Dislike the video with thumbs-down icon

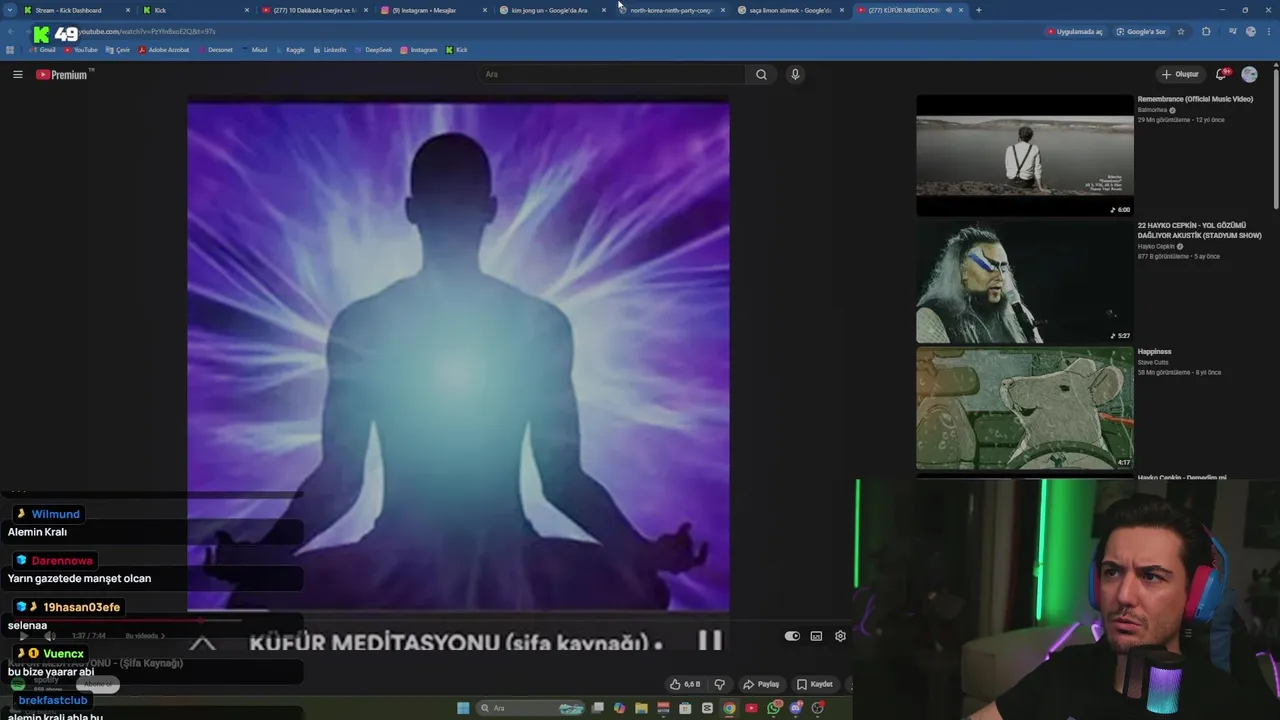(x=719, y=684)
